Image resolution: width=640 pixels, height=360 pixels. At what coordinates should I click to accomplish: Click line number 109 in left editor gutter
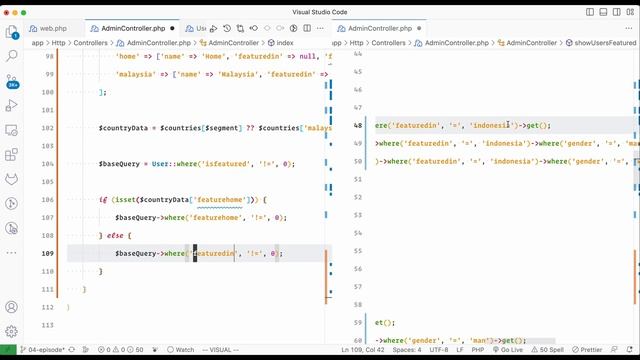[47, 253]
